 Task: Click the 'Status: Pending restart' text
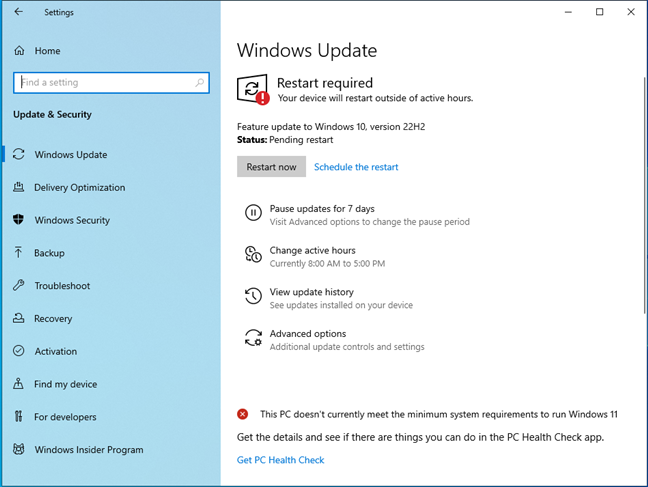285,140
